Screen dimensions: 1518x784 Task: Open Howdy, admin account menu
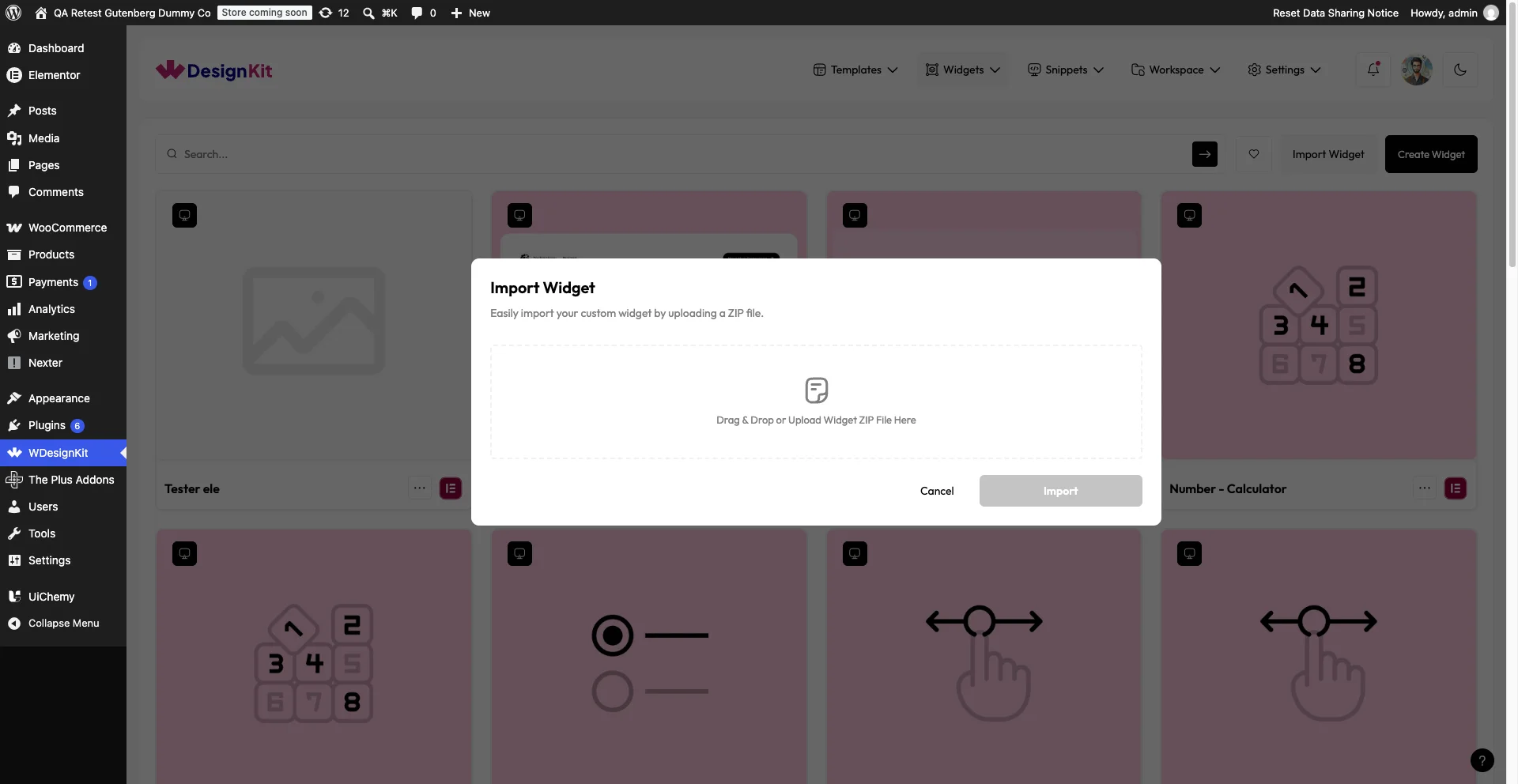click(1454, 13)
